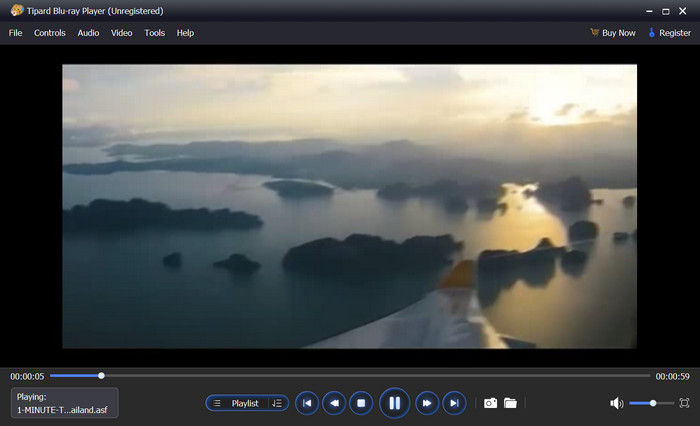This screenshot has width=700, height=426.
Task: Pause the video playback
Action: pyautogui.click(x=395, y=403)
